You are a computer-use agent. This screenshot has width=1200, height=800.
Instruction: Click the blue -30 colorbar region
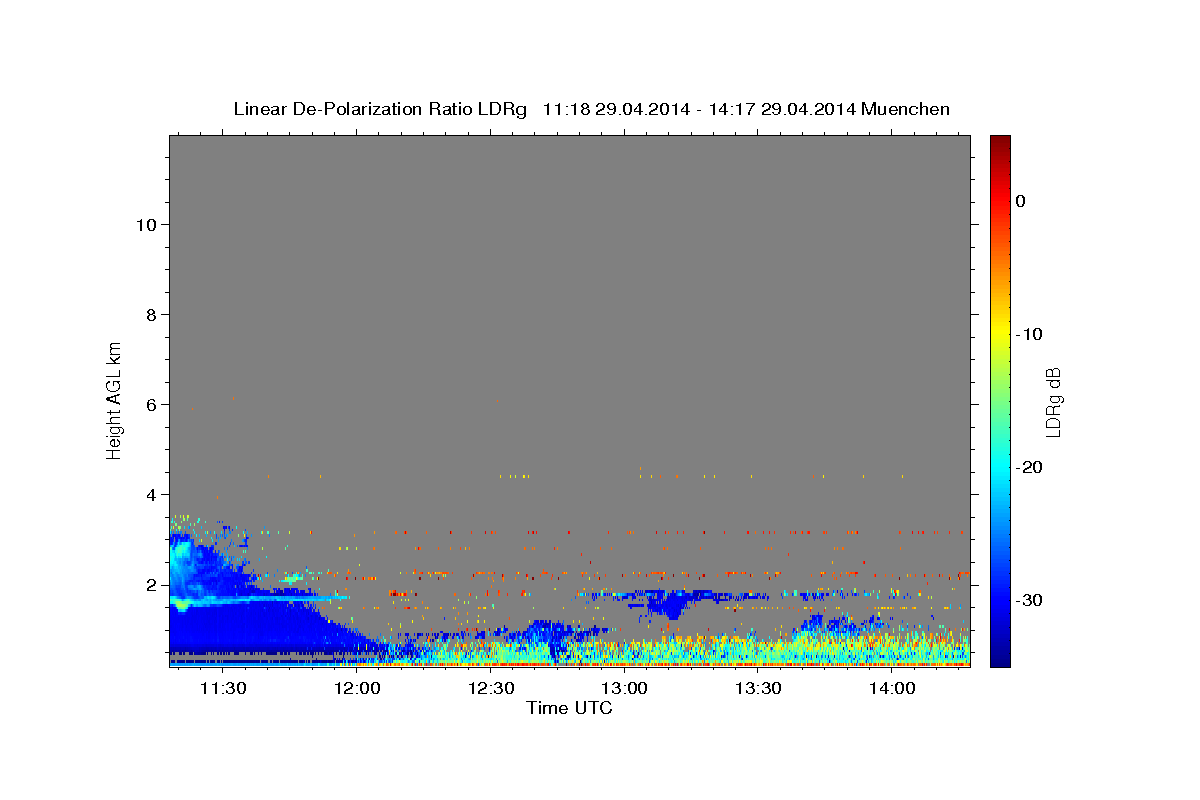coord(1000,600)
